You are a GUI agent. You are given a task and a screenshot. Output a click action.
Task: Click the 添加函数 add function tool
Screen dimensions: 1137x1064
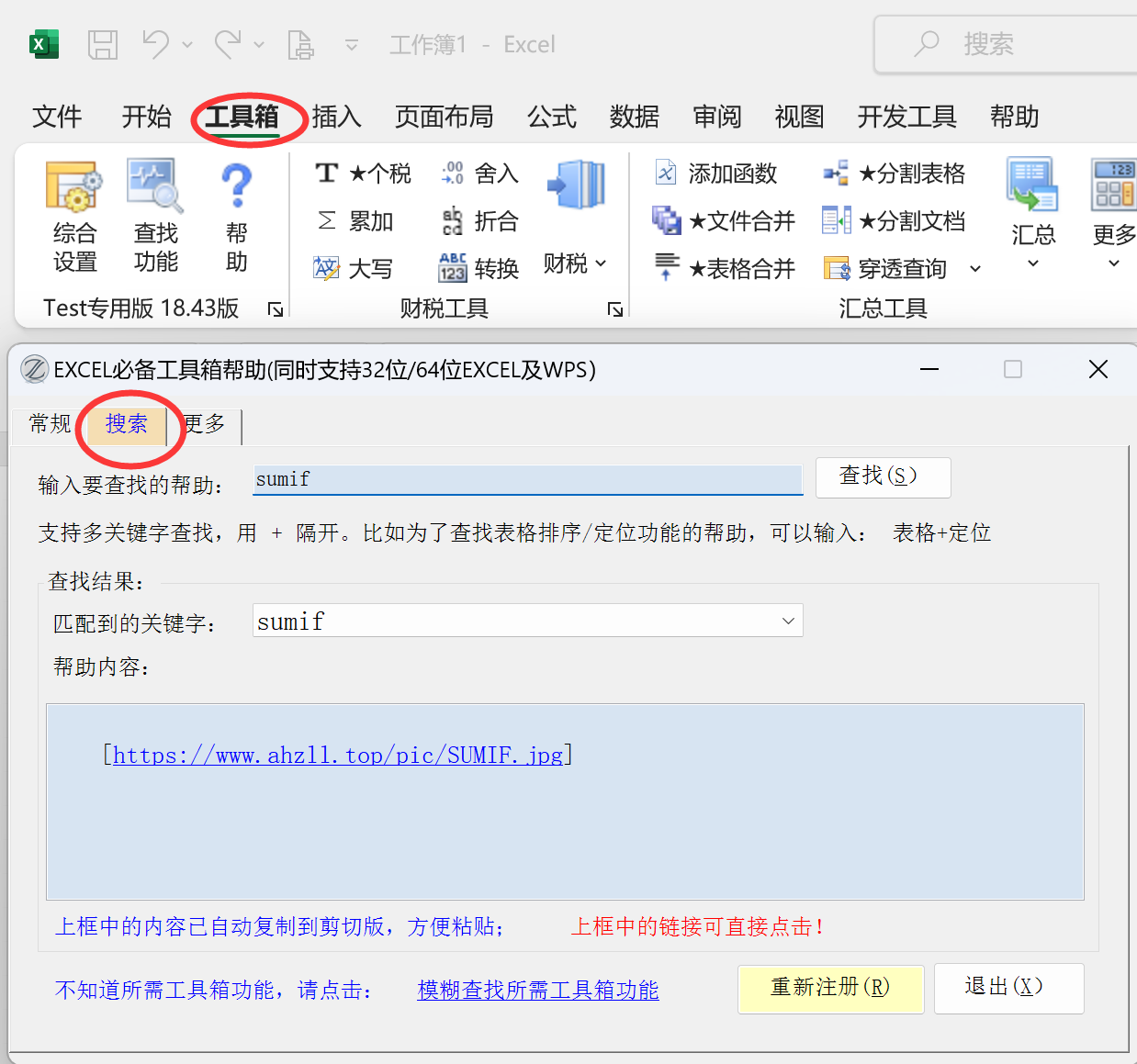pos(716,174)
